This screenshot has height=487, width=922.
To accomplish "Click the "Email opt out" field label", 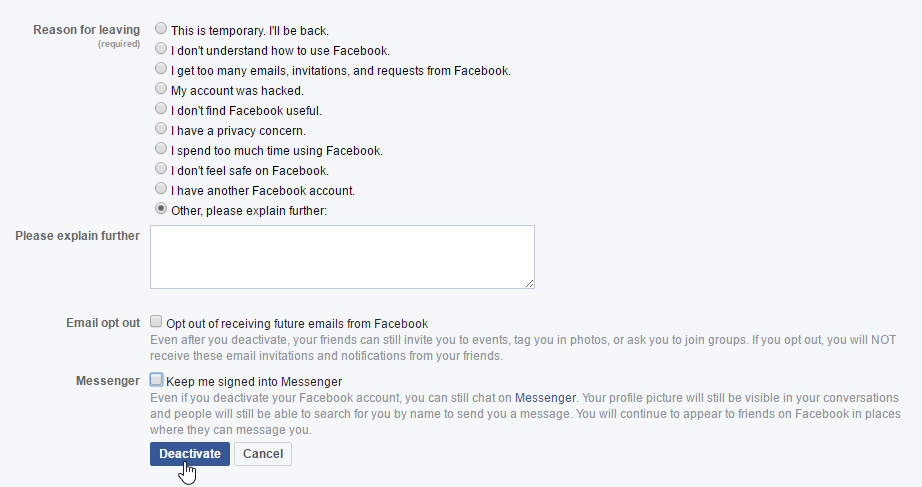I will pyautogui.click(x=103, y=323).
